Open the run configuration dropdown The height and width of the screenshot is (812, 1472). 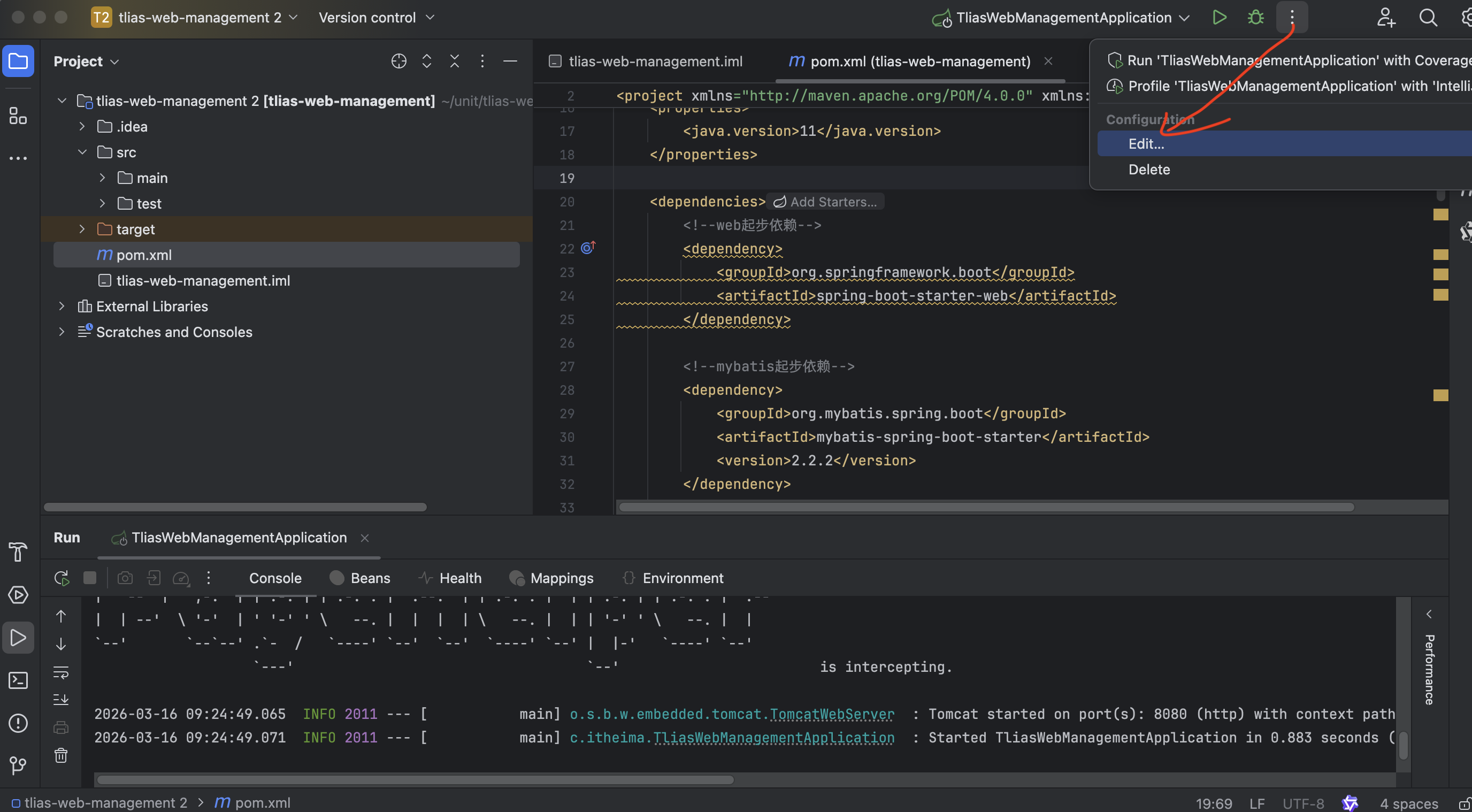[x=1061, y=18]
